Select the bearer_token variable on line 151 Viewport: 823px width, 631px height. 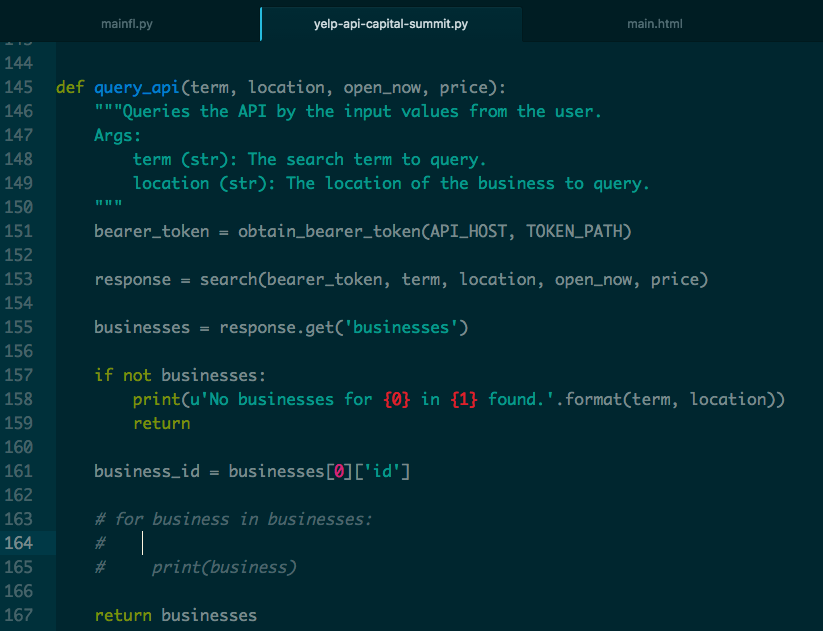tap(151, 231)
